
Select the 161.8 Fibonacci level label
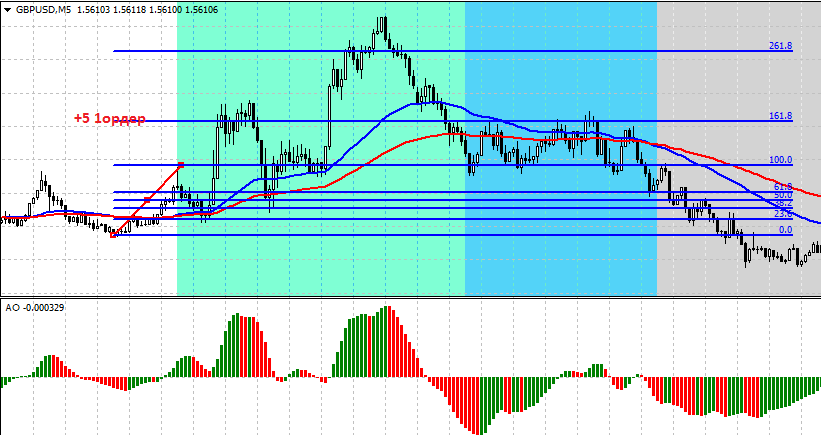pos(780,116)
